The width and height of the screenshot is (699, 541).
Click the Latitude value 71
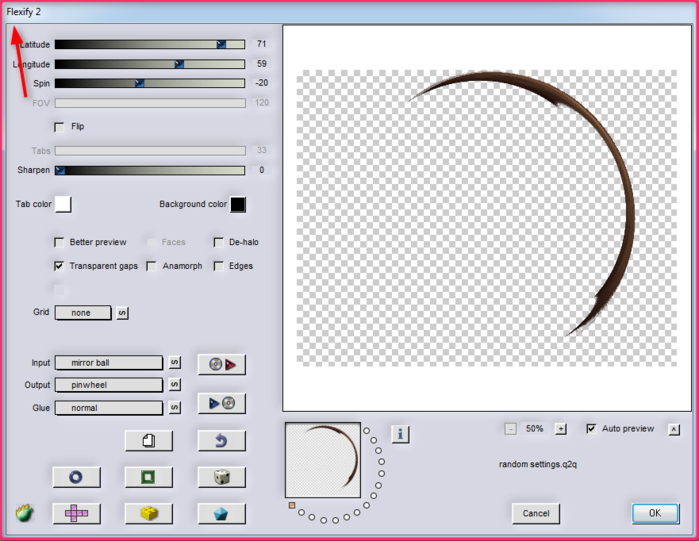(x=262, y=44)
